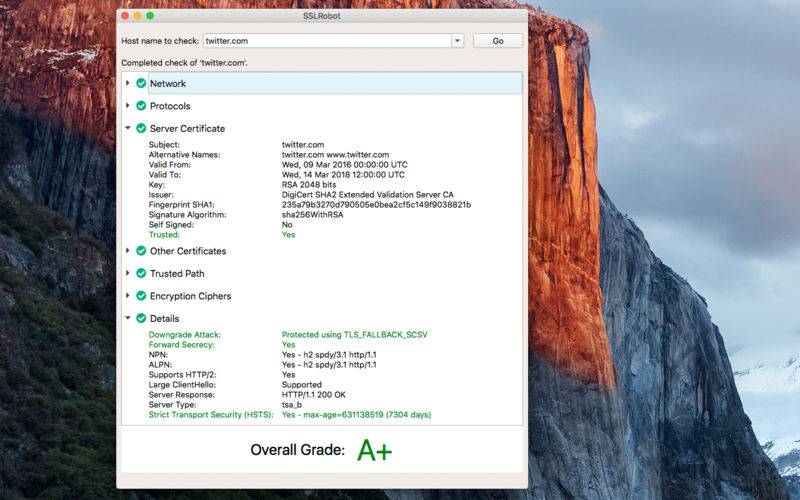Zoom the SSLRobot window with green button
800x500 pixels.
150,16
